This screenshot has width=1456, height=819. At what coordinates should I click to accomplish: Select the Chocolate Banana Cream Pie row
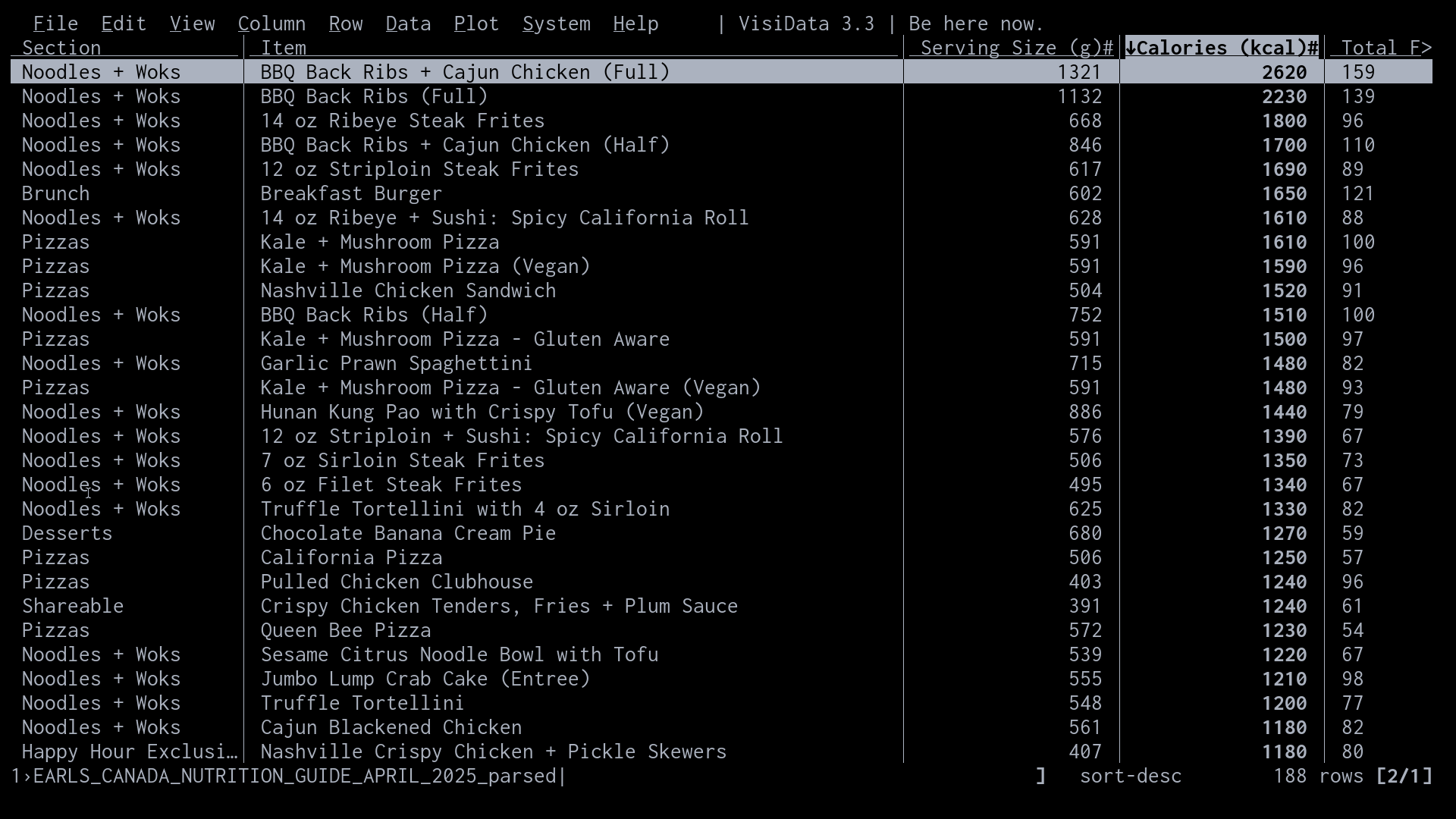coord(408,533)
